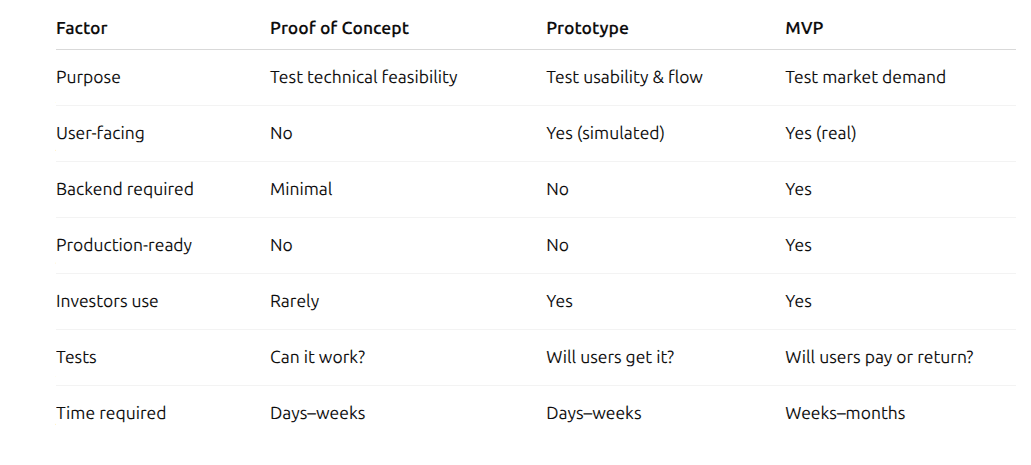Click the 'Will users pay or return?' cell

pos(879,357)
